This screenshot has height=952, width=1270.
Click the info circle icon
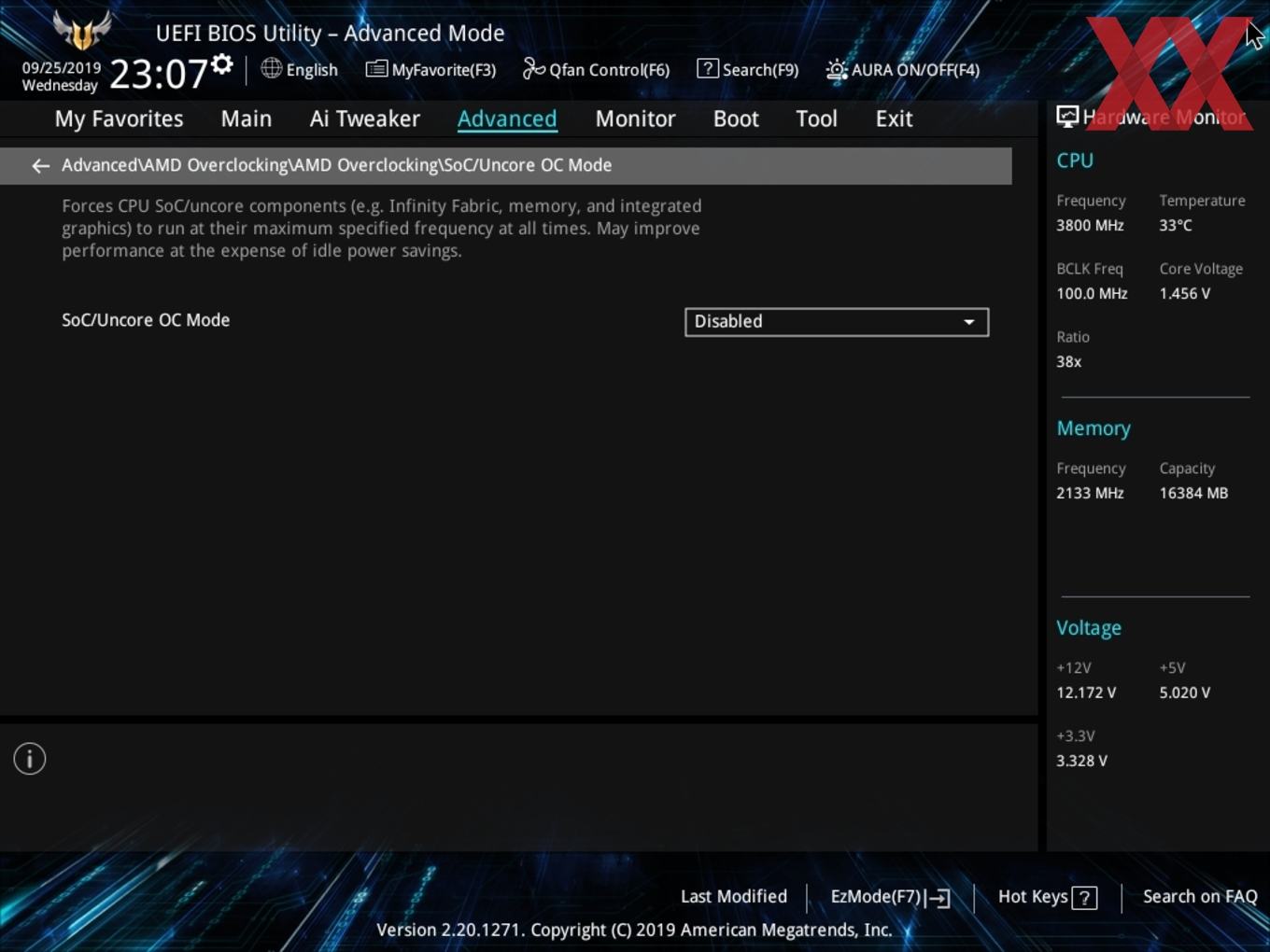pos(30,759)
